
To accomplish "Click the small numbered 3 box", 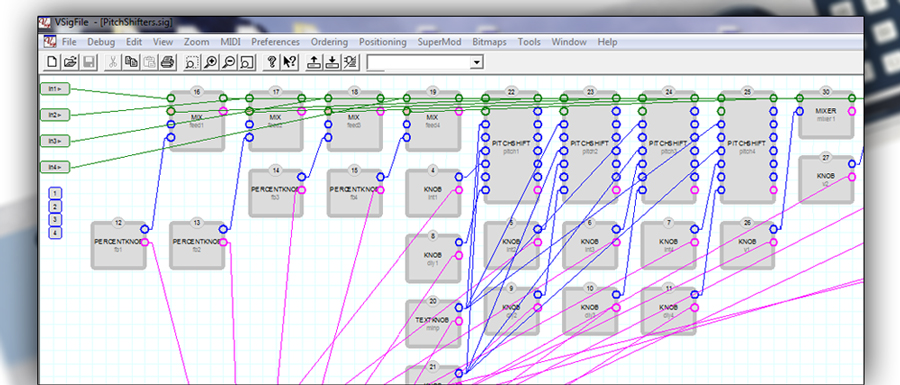I will [55, 220].
